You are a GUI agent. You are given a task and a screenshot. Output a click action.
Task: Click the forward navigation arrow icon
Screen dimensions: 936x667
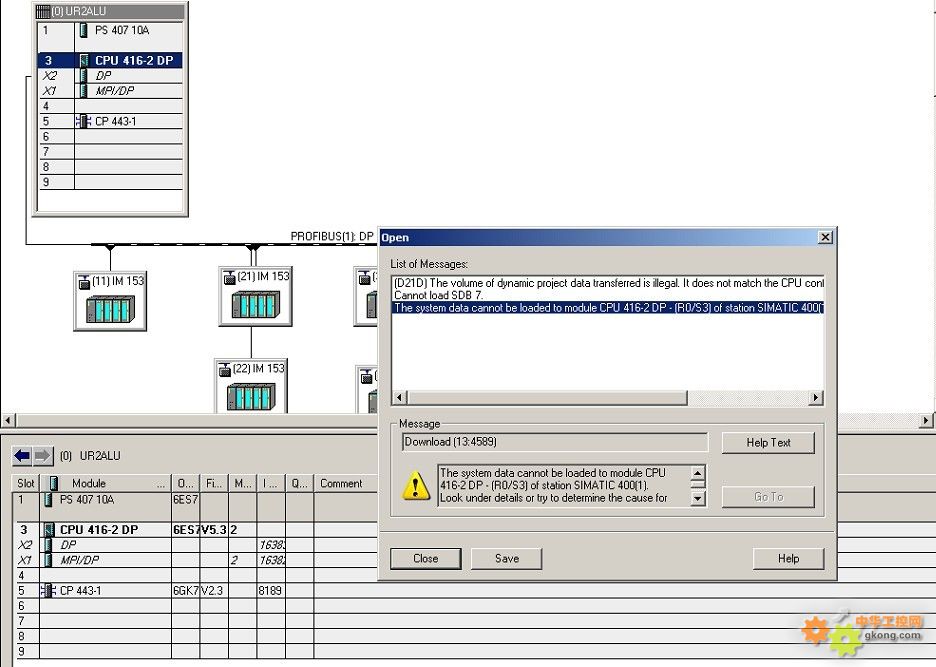pyautogui.click(x=42, y=456)
